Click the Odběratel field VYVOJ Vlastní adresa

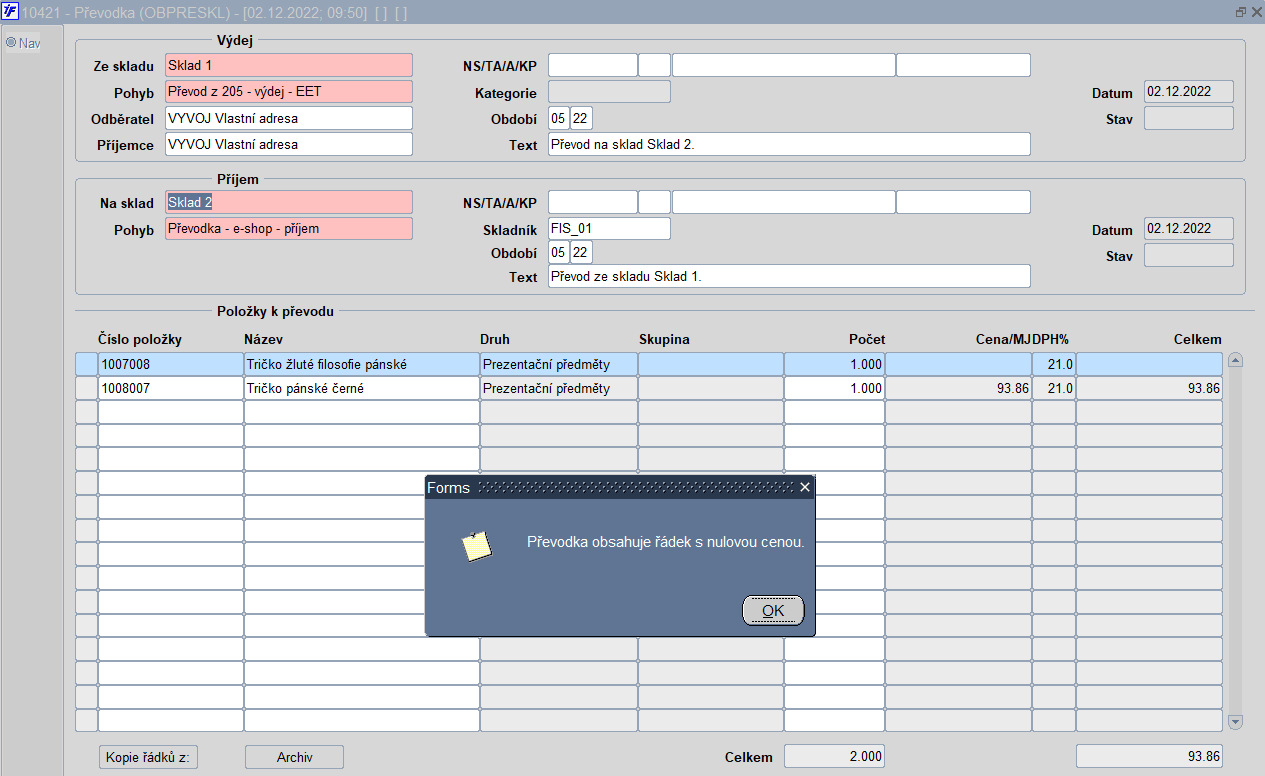coord(289,118)
